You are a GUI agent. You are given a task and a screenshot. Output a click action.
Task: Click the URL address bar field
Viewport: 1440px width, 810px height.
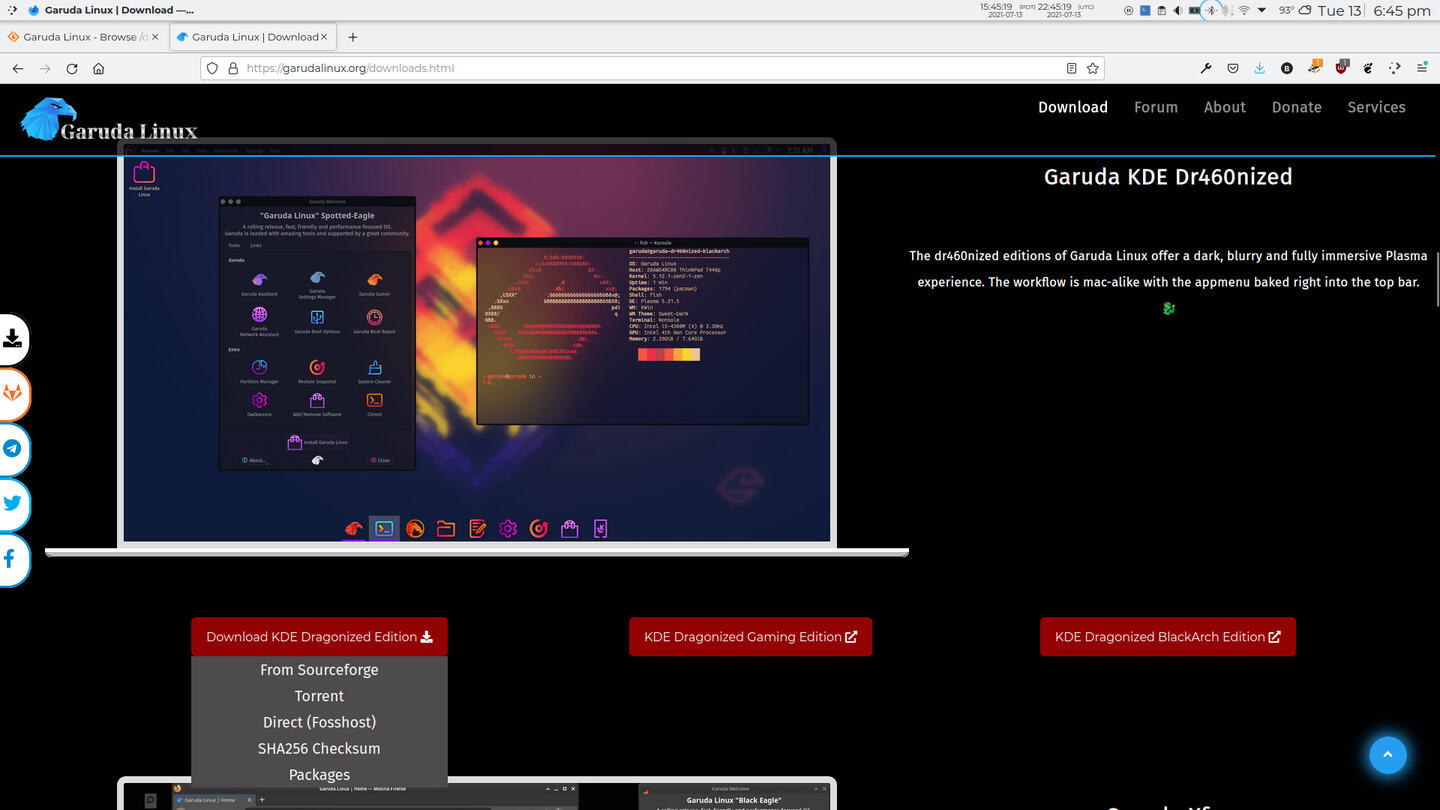tap(650, 68)
